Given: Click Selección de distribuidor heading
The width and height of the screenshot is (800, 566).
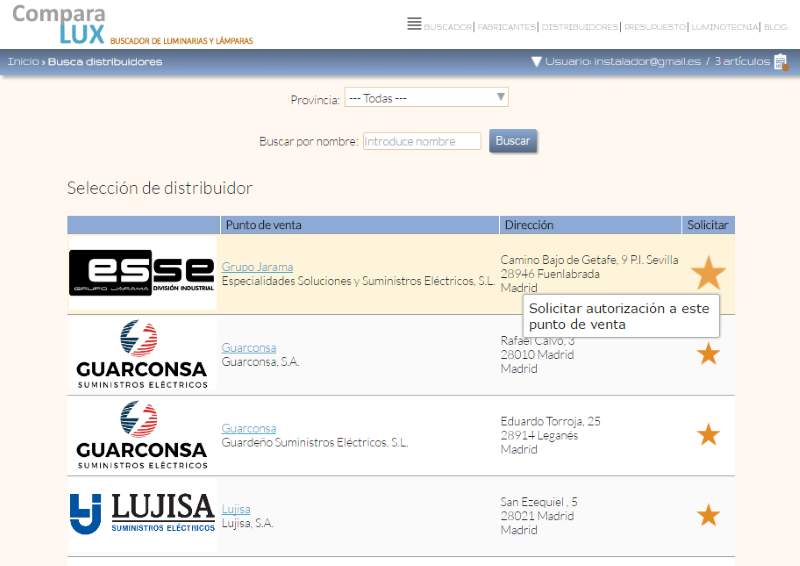Looking at the screenshot, I should click(x=160, y=188).
